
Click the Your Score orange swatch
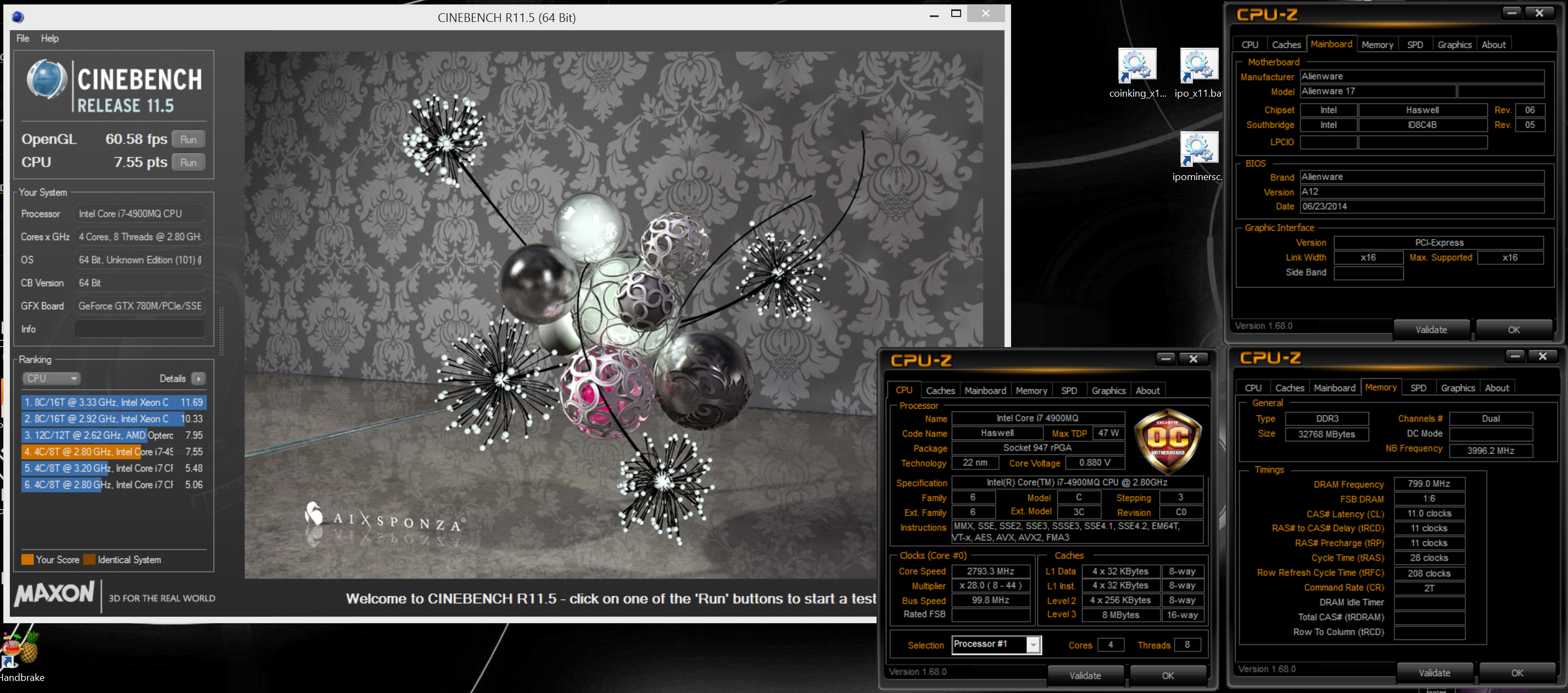(27, 560)
